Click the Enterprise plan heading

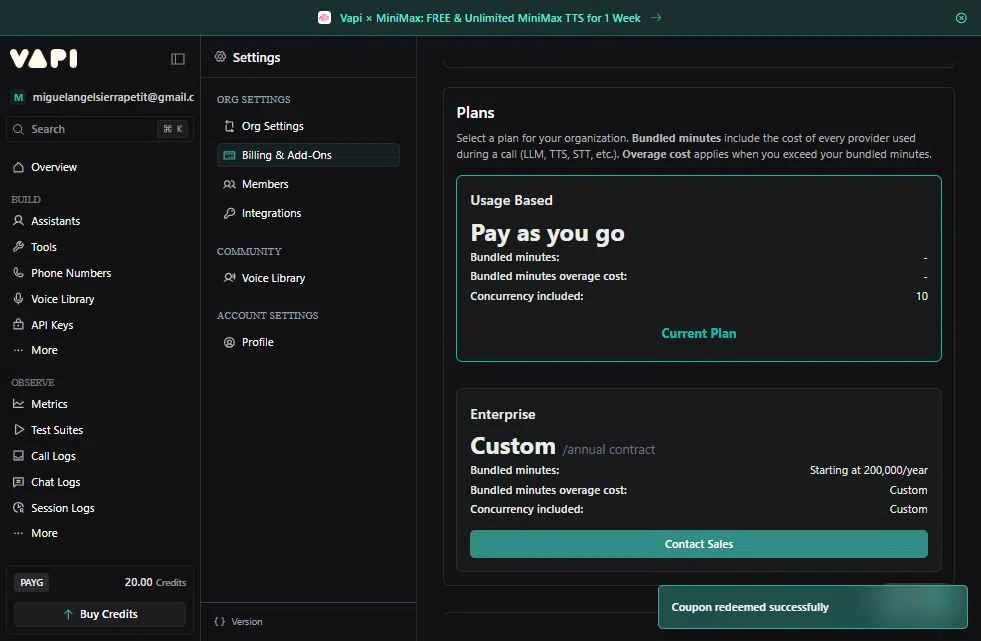[502, 414]
